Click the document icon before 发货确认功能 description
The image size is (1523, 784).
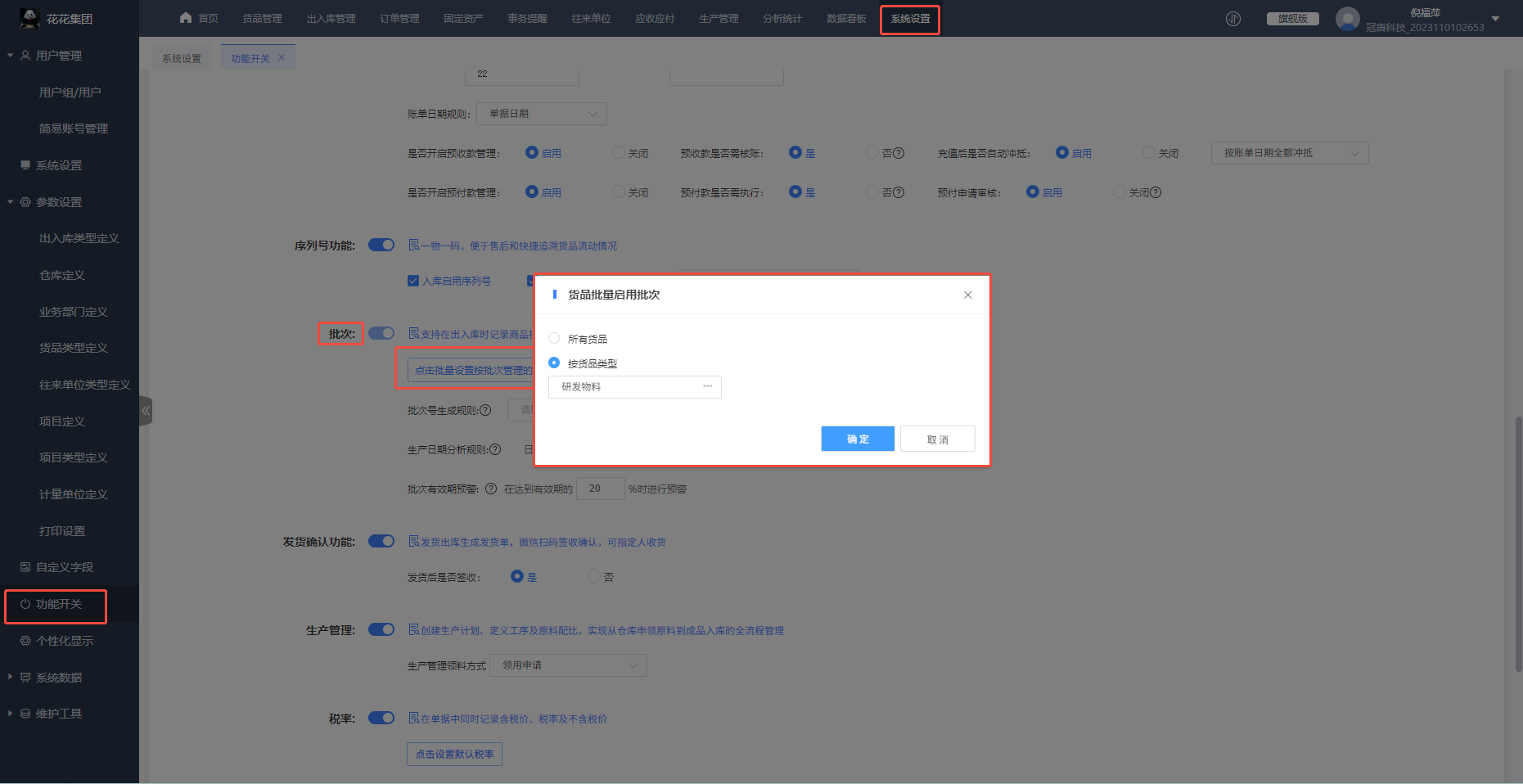[x=414, y=541]
